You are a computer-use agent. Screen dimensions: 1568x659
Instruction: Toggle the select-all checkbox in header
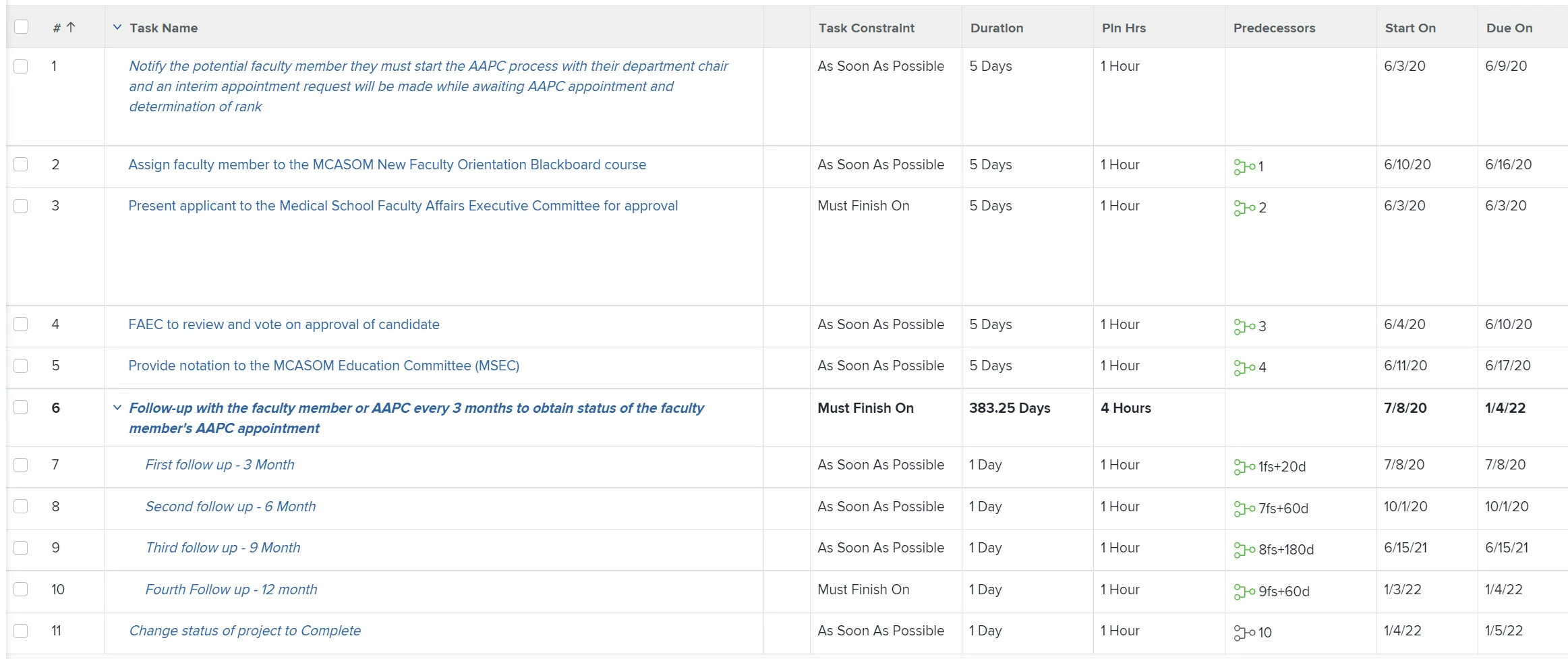22,26
